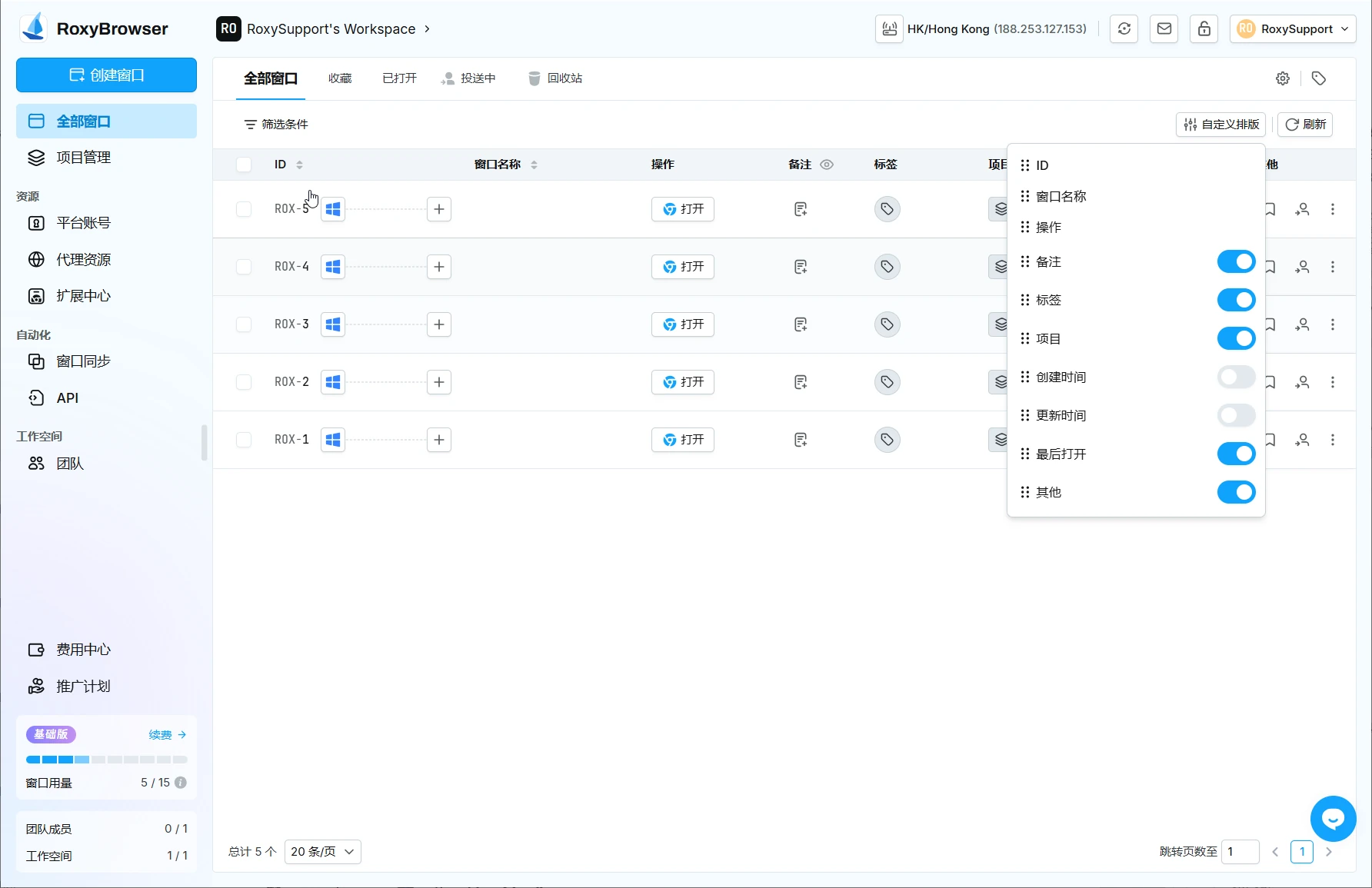
Task: Open the 20 条/页 page size dropdown
Action: pyautogui.click(x=322, y=852)
